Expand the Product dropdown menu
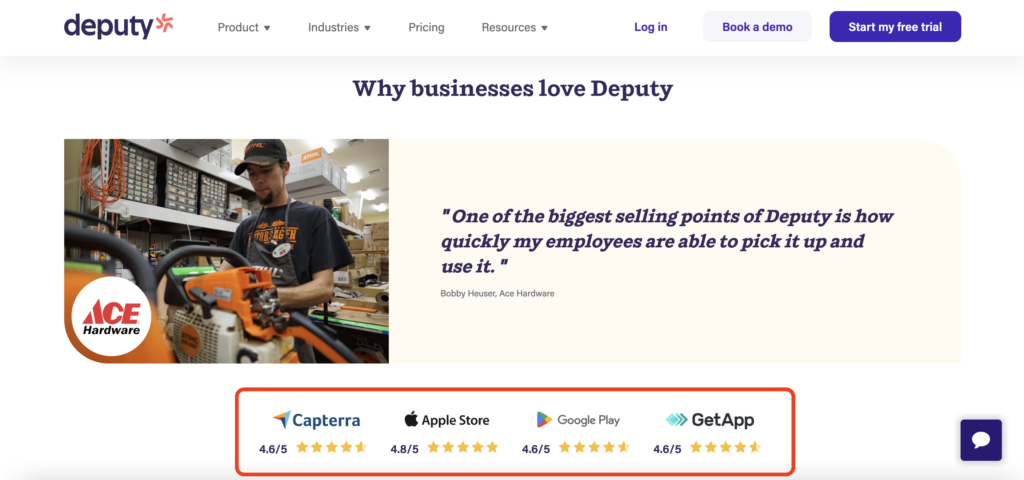Viewport: 1024px width, 480px height. [x=244, y=27]
